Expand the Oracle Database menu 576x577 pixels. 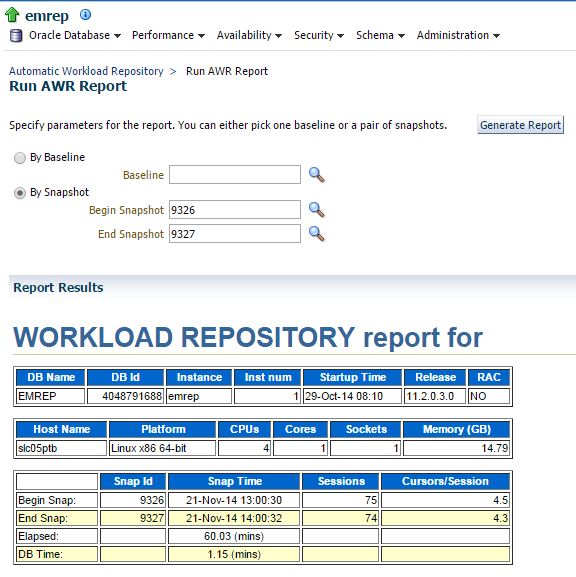(75, 35)
